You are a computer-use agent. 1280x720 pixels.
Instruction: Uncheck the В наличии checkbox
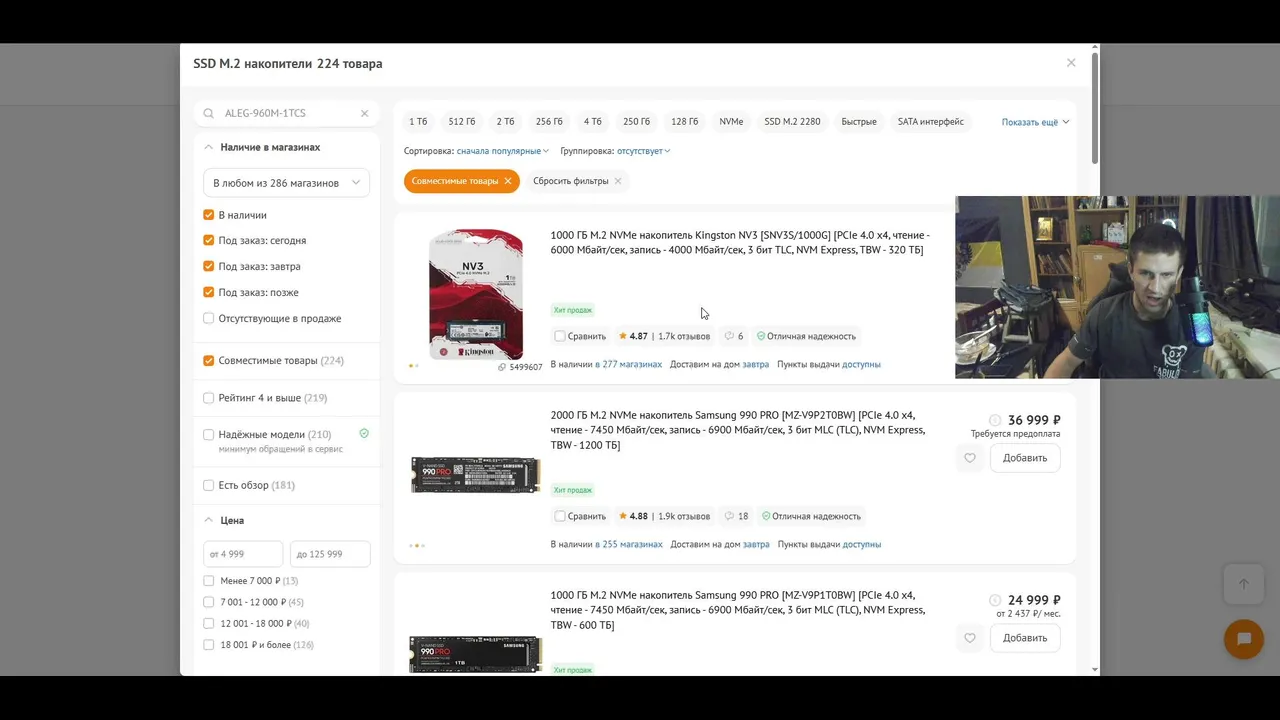click(209, 215)
